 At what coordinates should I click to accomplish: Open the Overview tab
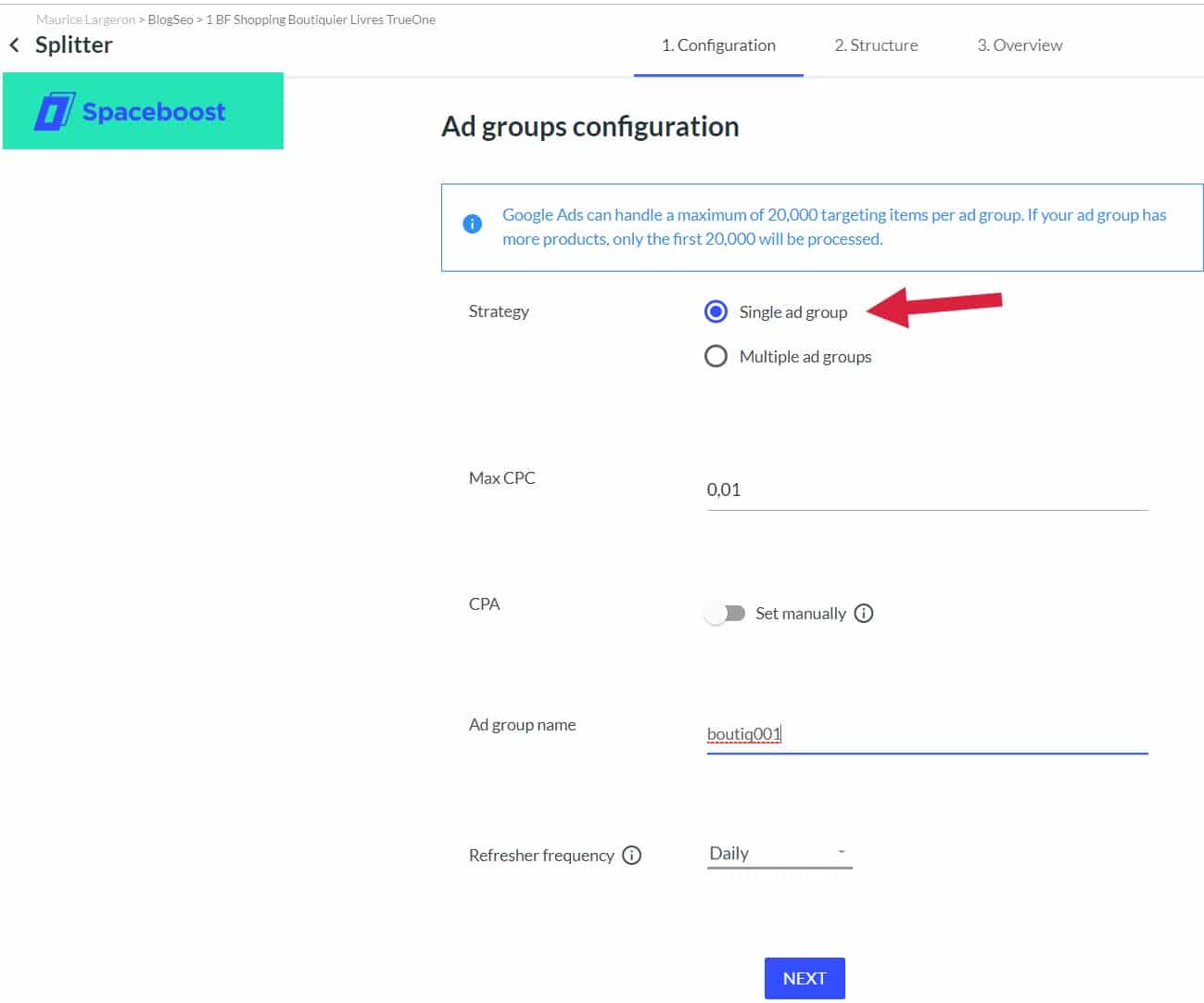(x=1019, y=44)
